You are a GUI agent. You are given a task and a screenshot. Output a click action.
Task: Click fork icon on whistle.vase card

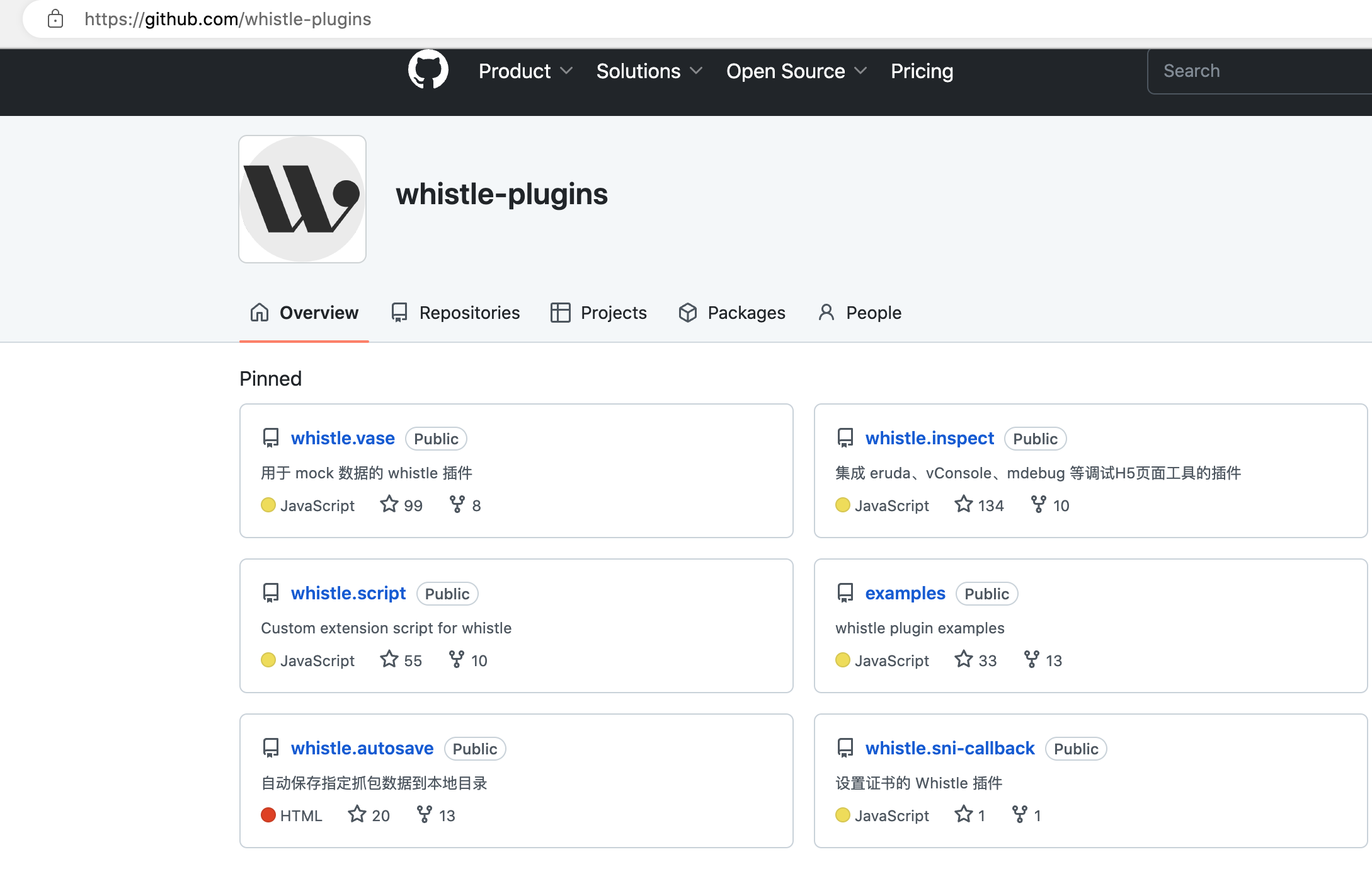point(457,504)
